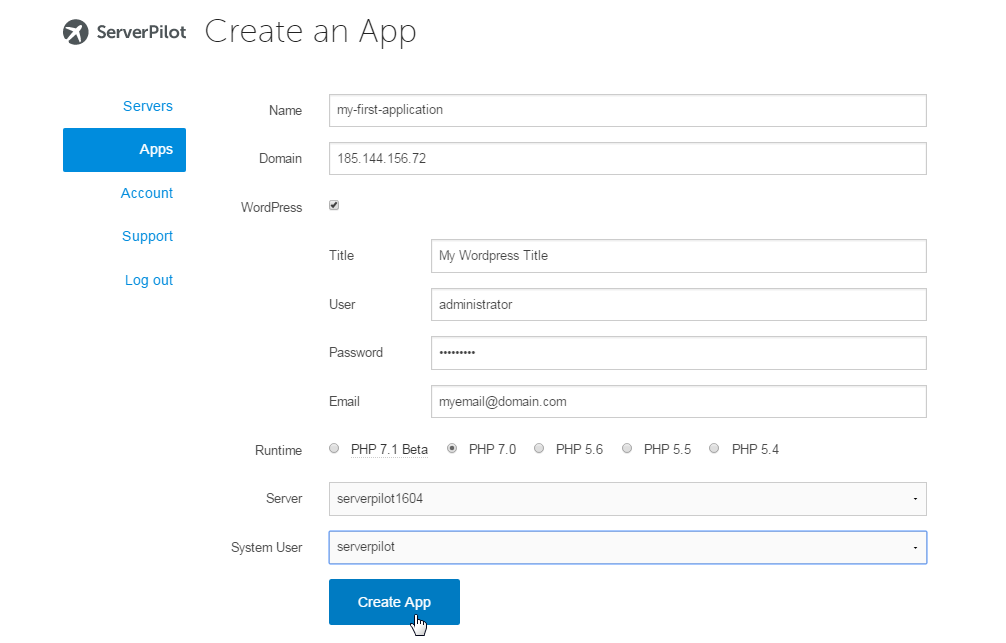Click the ServerPilot airplane logo icon

(76, 32)
